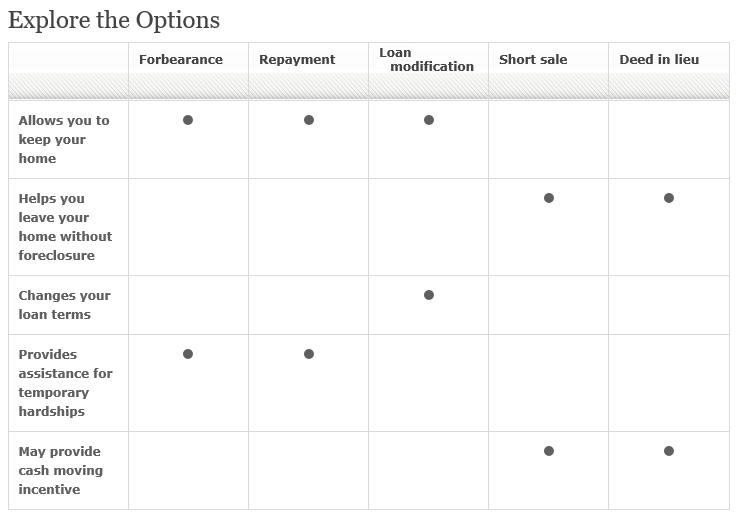Select the Short sale column header
This screenshot has width=738, height=516.
[x=533, y=60]
